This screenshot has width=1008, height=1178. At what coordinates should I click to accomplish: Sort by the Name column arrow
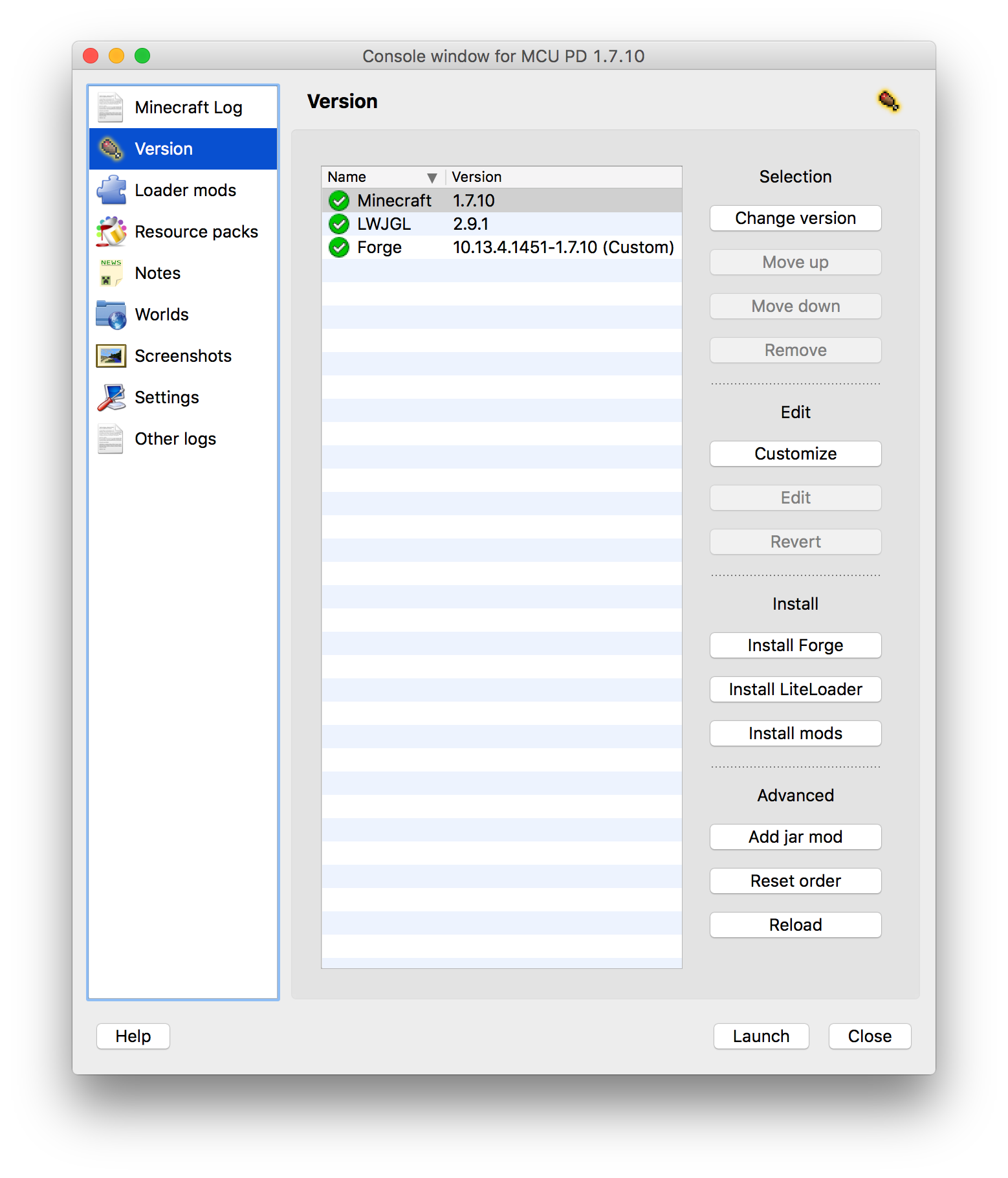coord(432,177)
